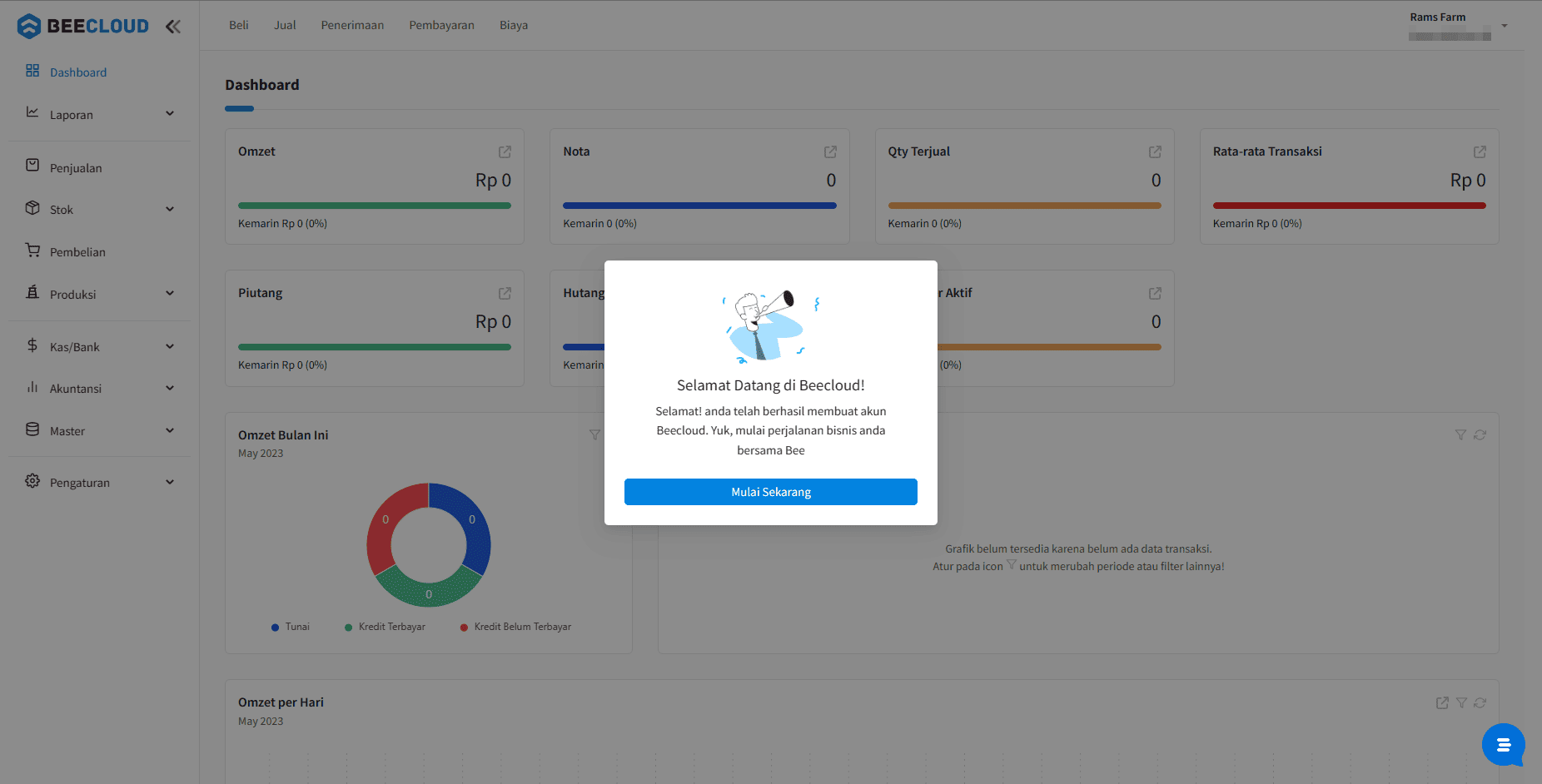Screen dimensions: 1542x784
Task: Click Omzet value Rp 0
Action: [493, 180]
